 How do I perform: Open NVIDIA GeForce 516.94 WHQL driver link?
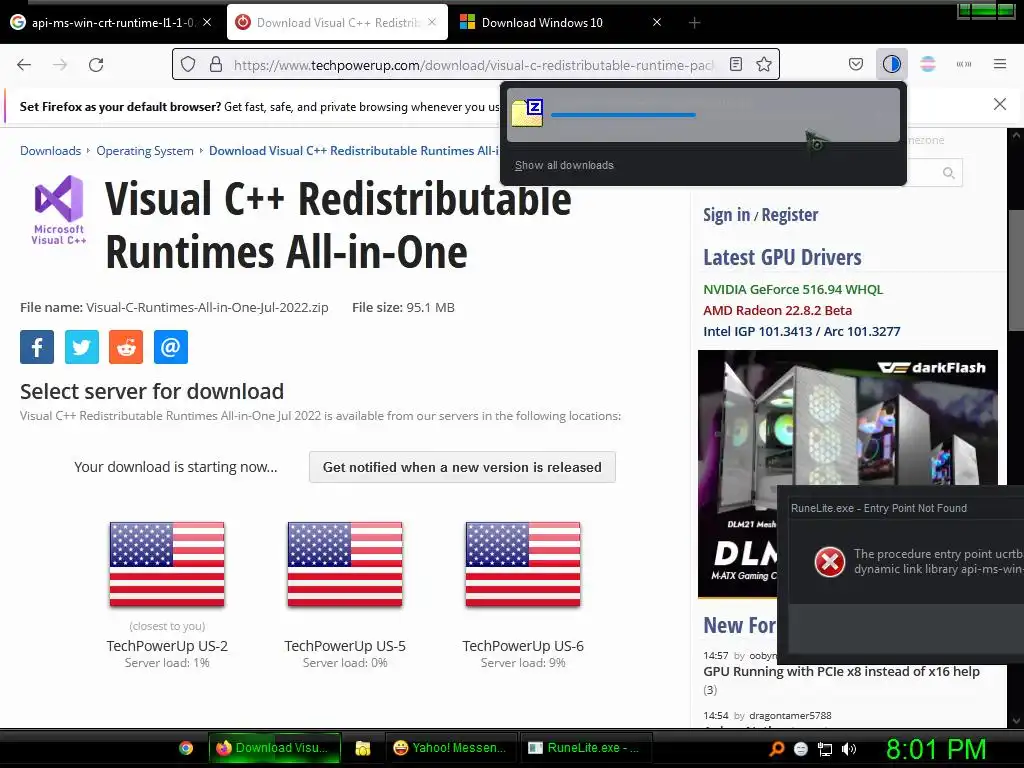point(793,289)
